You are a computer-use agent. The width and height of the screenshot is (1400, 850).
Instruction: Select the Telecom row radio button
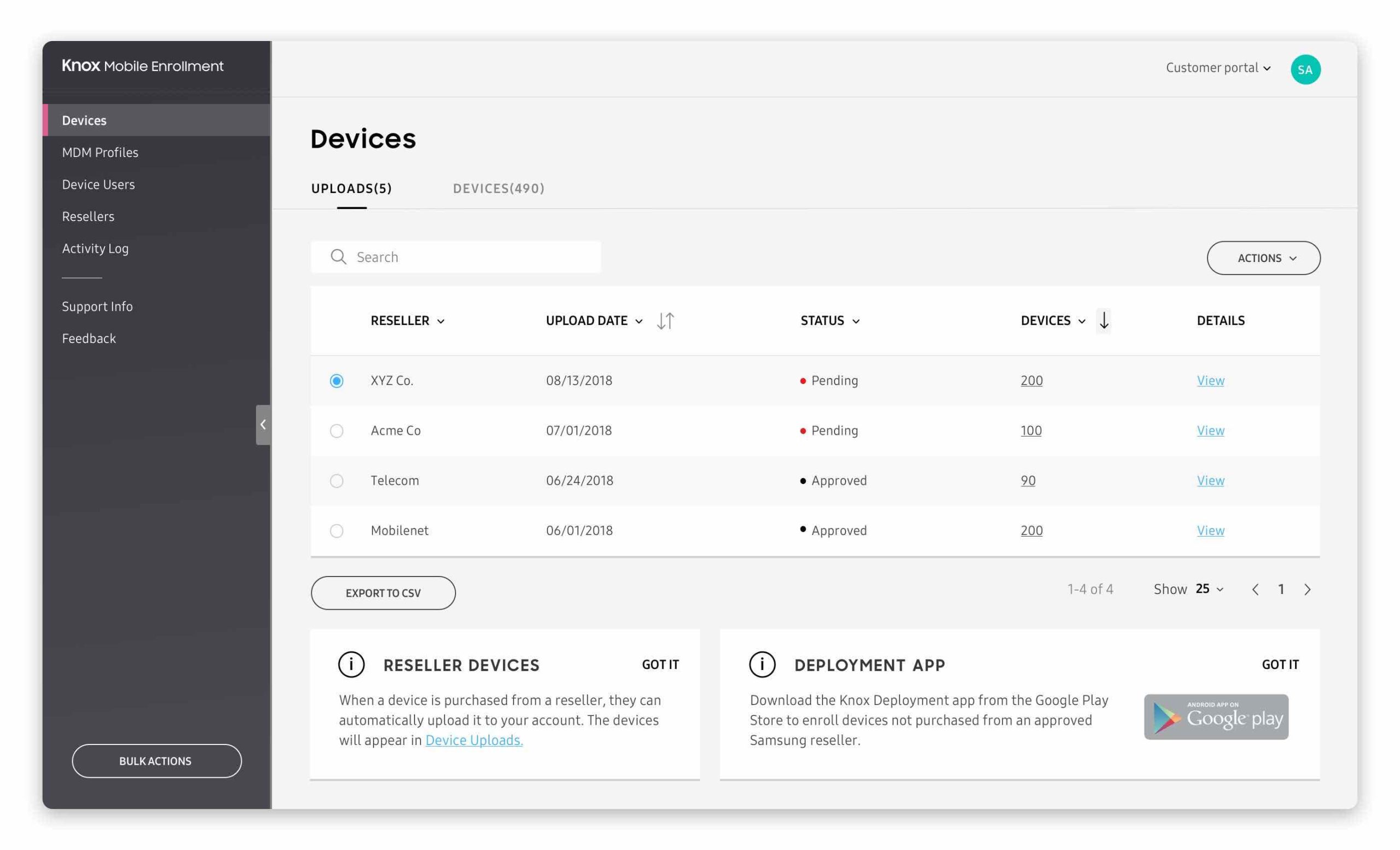point(336,481)
